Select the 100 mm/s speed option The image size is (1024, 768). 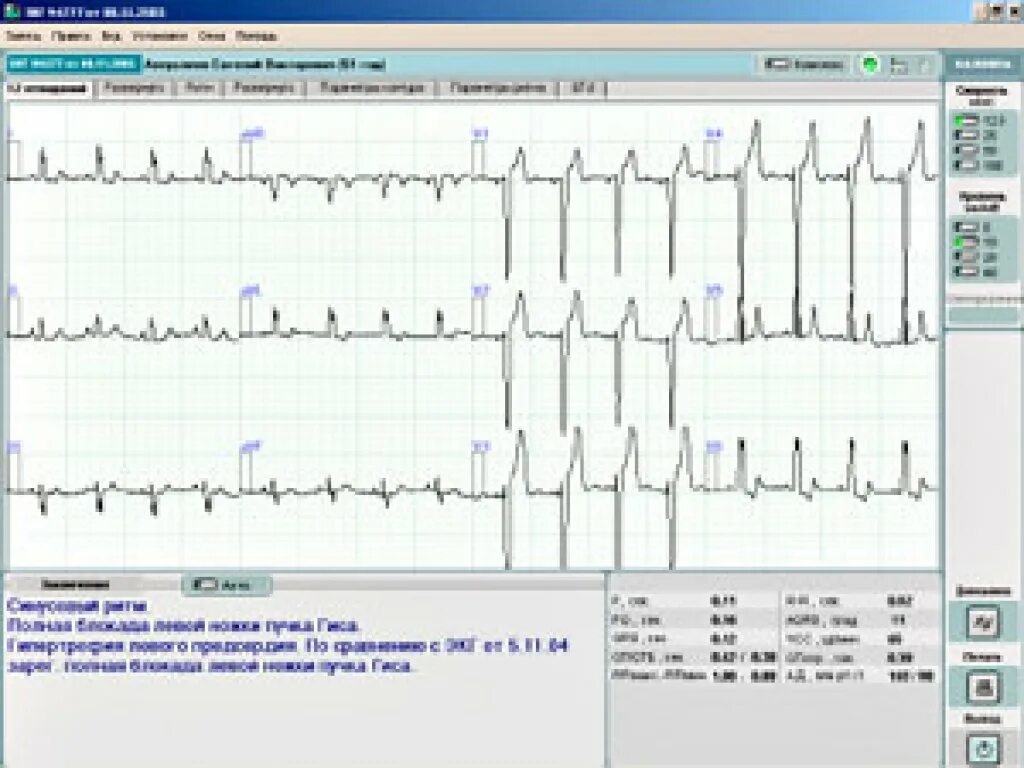pyautogui.click(x=979, y=166)
